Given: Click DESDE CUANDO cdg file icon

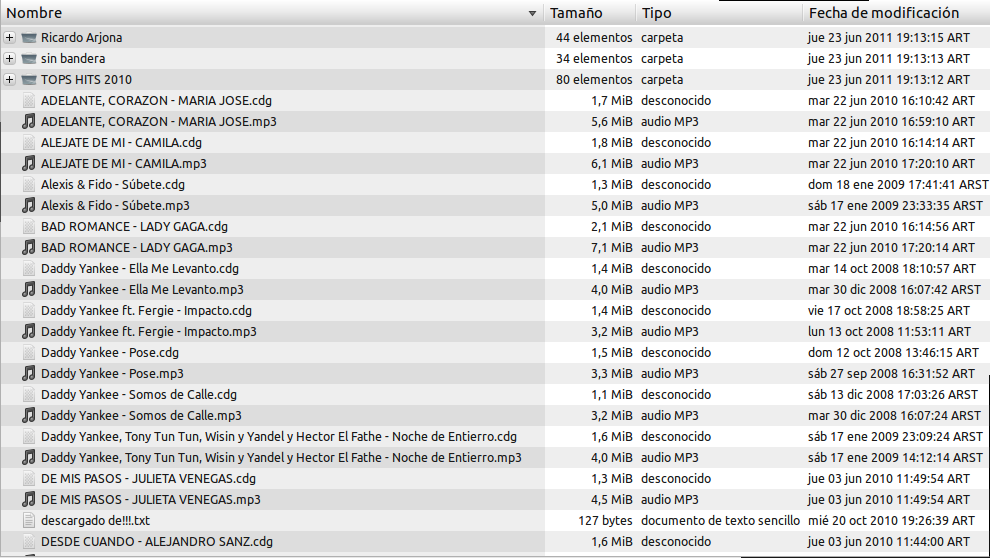Looking at the screenshot, I should (28, 542).
